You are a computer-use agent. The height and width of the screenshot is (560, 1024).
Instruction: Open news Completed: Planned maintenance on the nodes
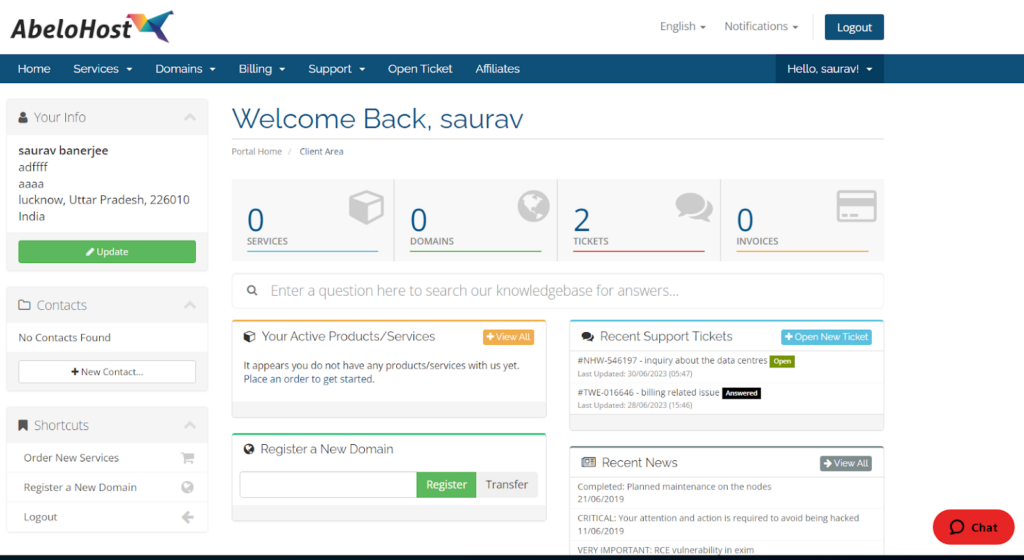click(x=674, y=487)
